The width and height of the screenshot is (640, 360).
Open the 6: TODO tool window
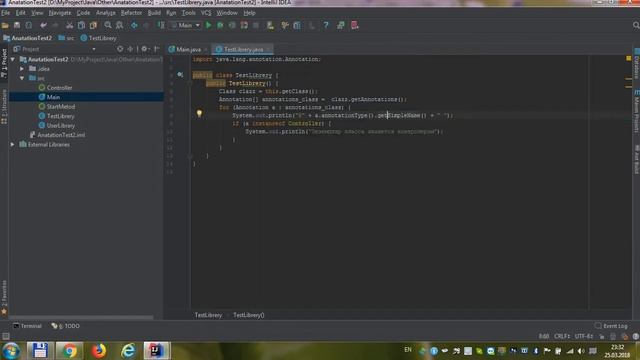pos(66,326)
